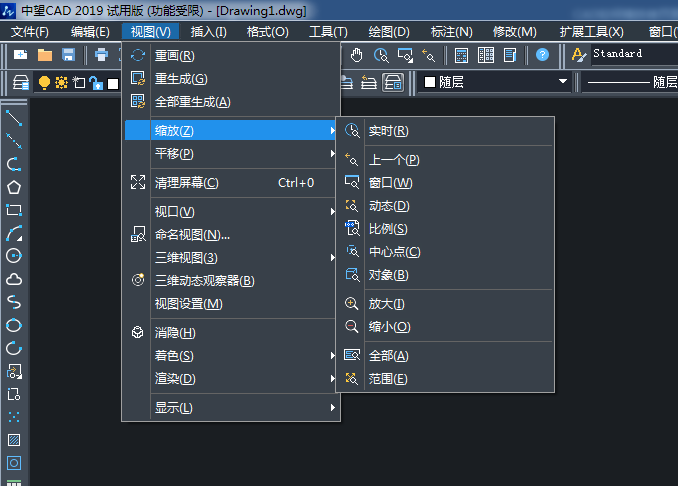Toggle the layer light bulb on/off
This screenshot has width=678, height=486.
tap(44, 82)
